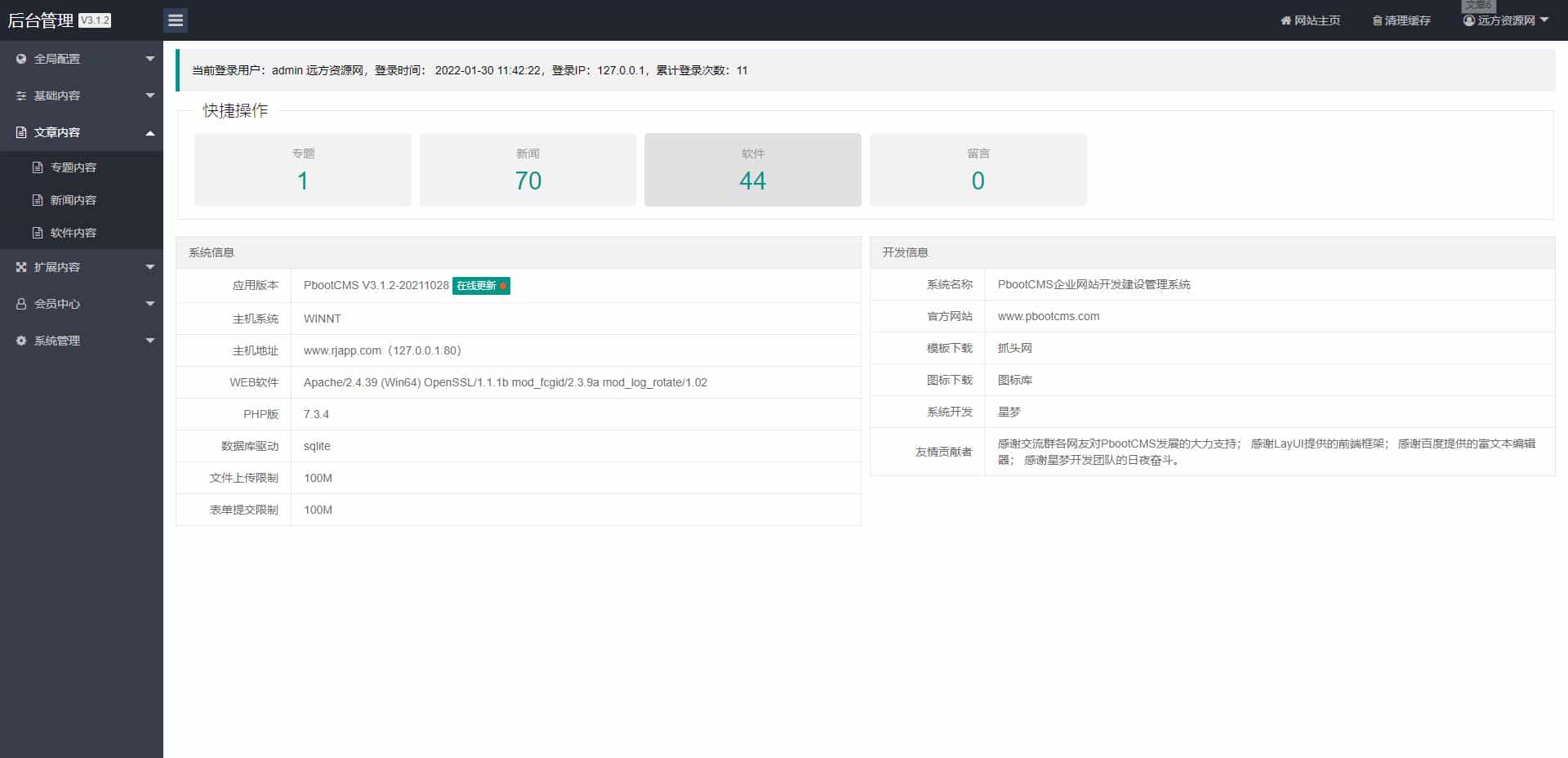This screenshot has width=1568, height=758.
Task: Click the puzzle icon beside 扩展内容
Action: point(21,267)
